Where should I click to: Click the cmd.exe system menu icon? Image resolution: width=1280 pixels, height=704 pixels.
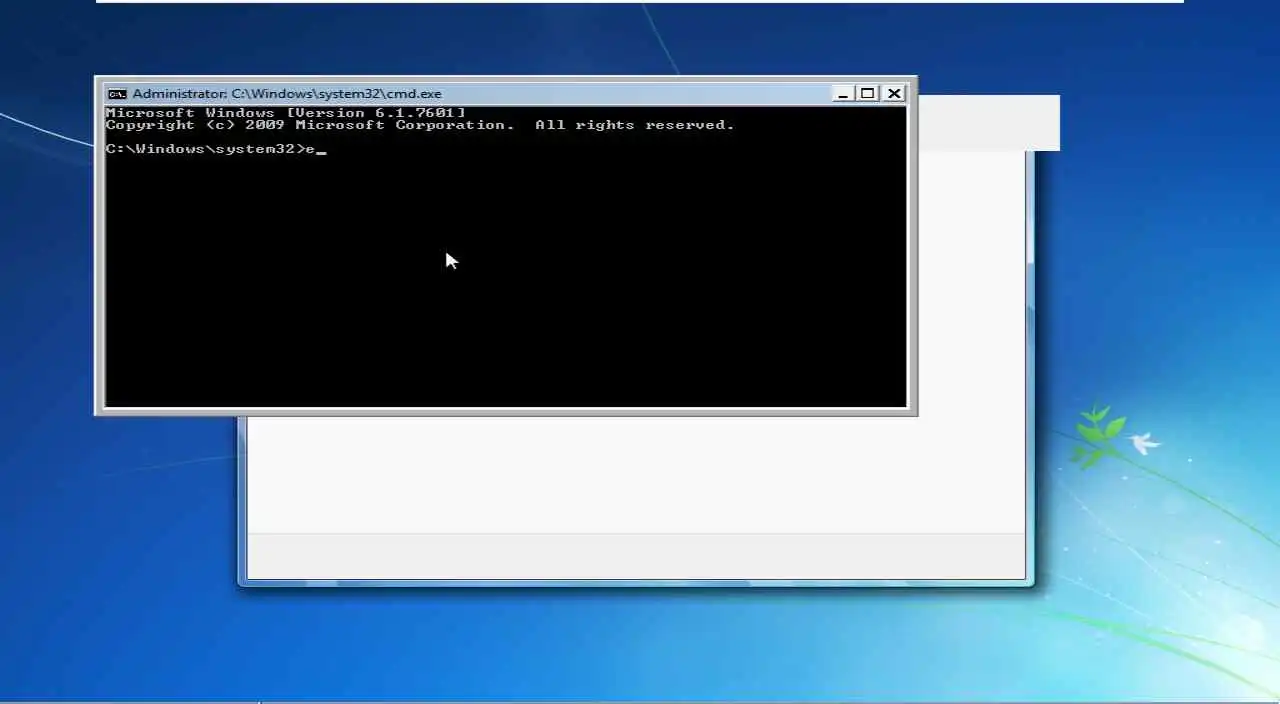click(x=117, y=94)
